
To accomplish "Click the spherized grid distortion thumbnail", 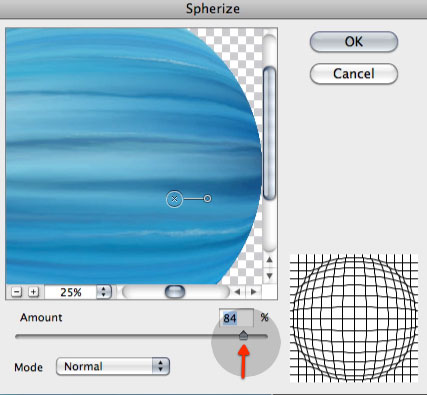I will coord(354,318).
